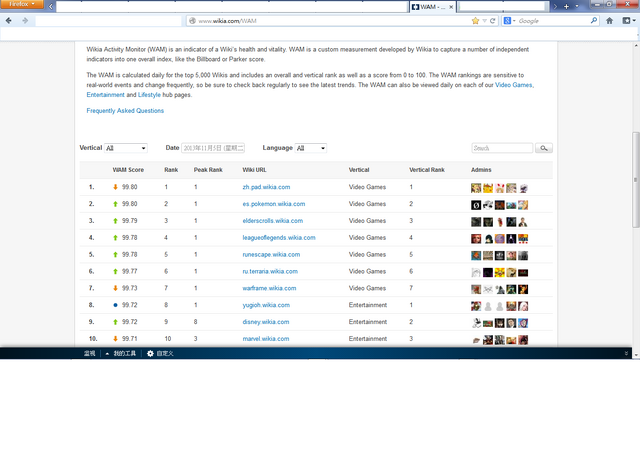Click the browser back arrow
The width and height of the screenshot is (640, 457).
point(9,21)
